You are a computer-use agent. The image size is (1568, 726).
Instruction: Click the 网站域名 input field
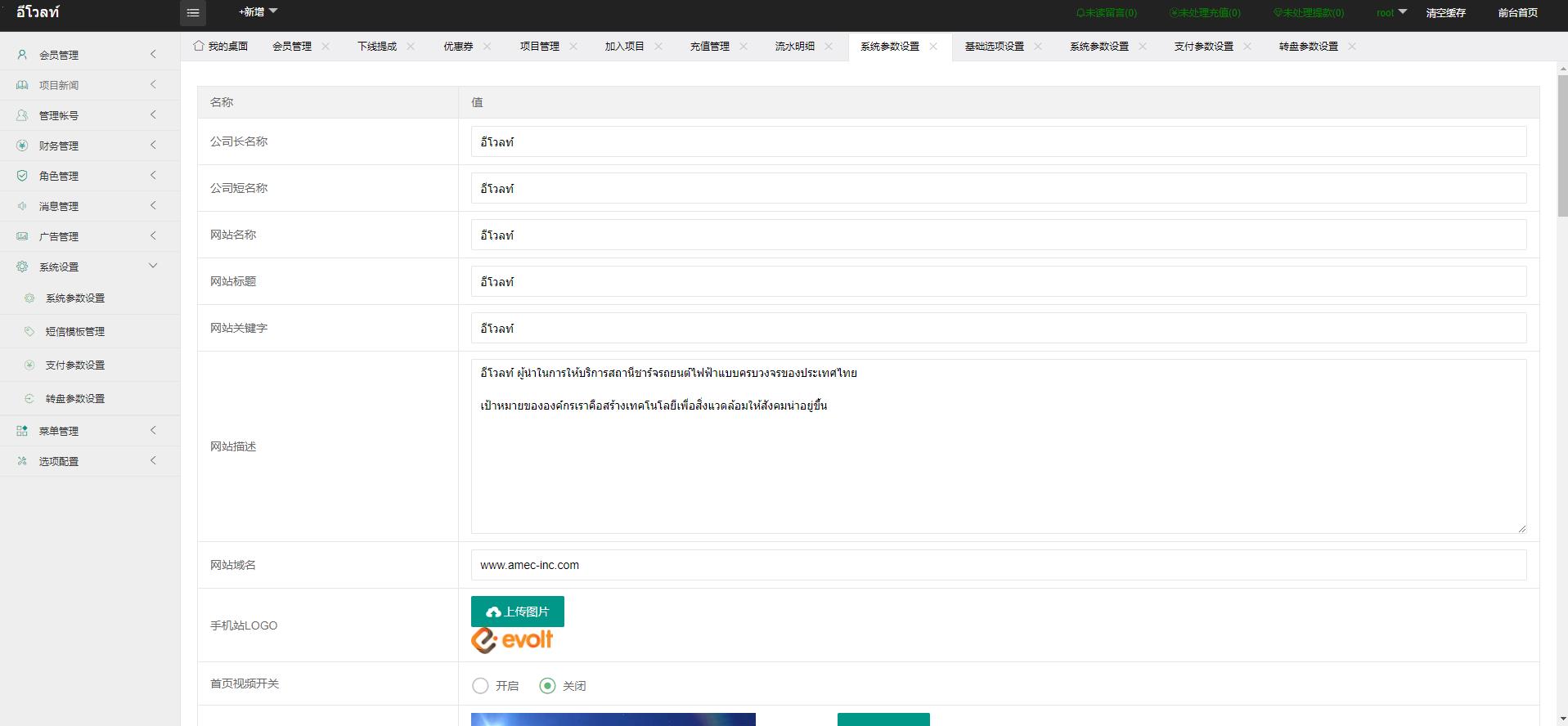[x=998, y=565]
